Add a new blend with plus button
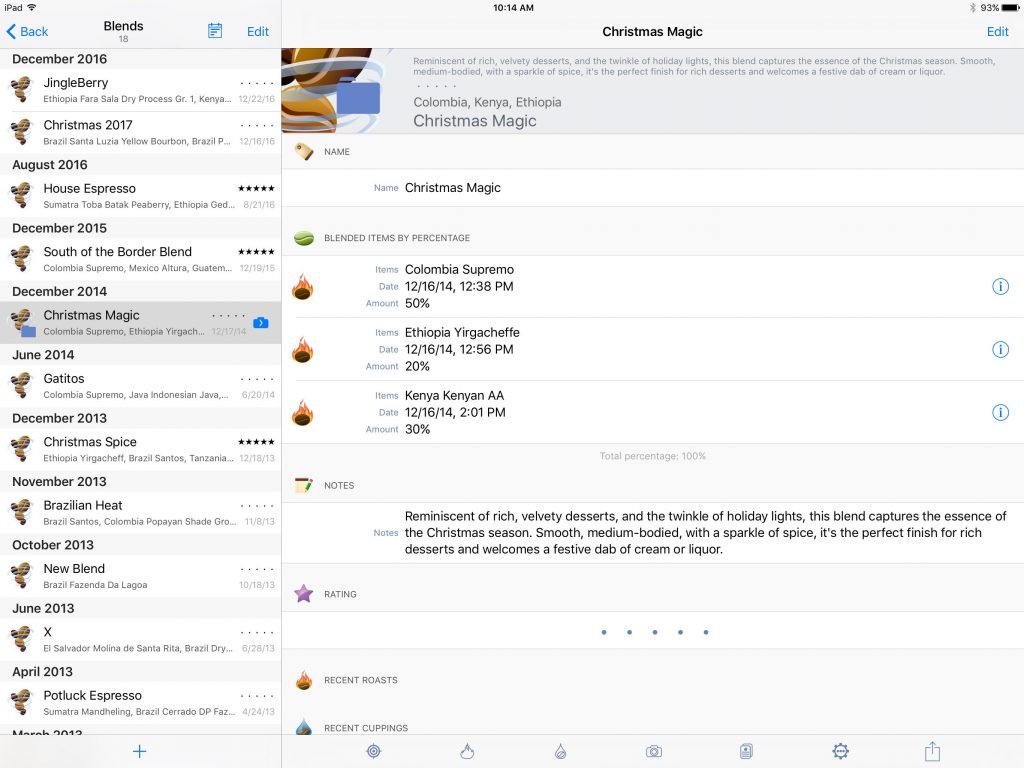Screen dimensions: 1024x768 click(140, 751)
